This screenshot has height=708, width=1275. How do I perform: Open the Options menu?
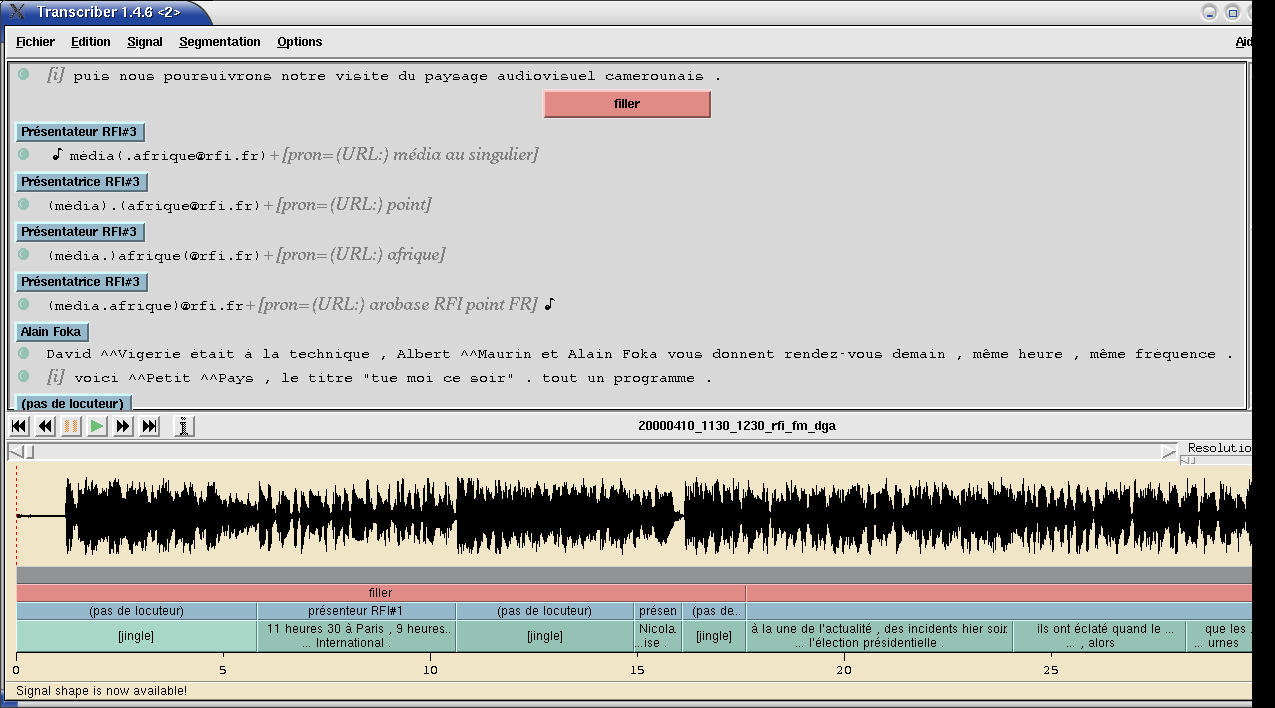click(x=300, y=42)
